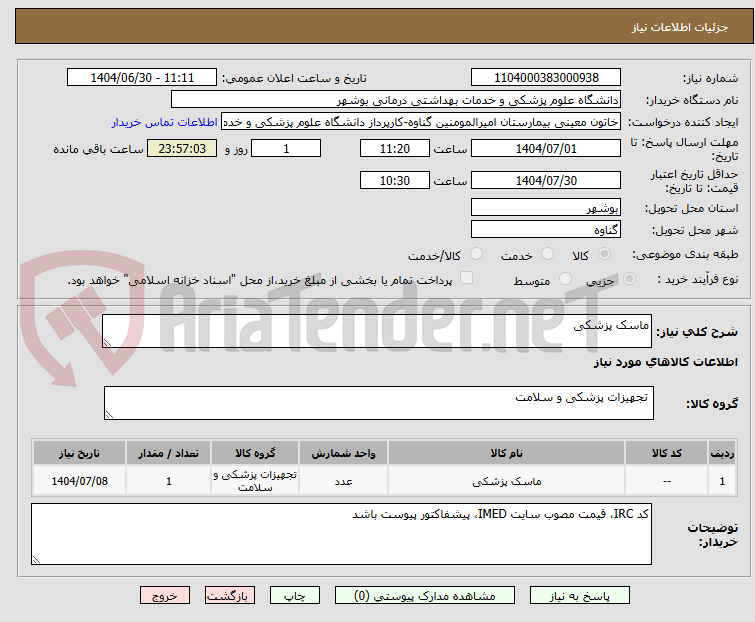This screenshot has width=755, height=622.
Task: Click the response deadline date 1404/07/01 field
Action: 546,148
